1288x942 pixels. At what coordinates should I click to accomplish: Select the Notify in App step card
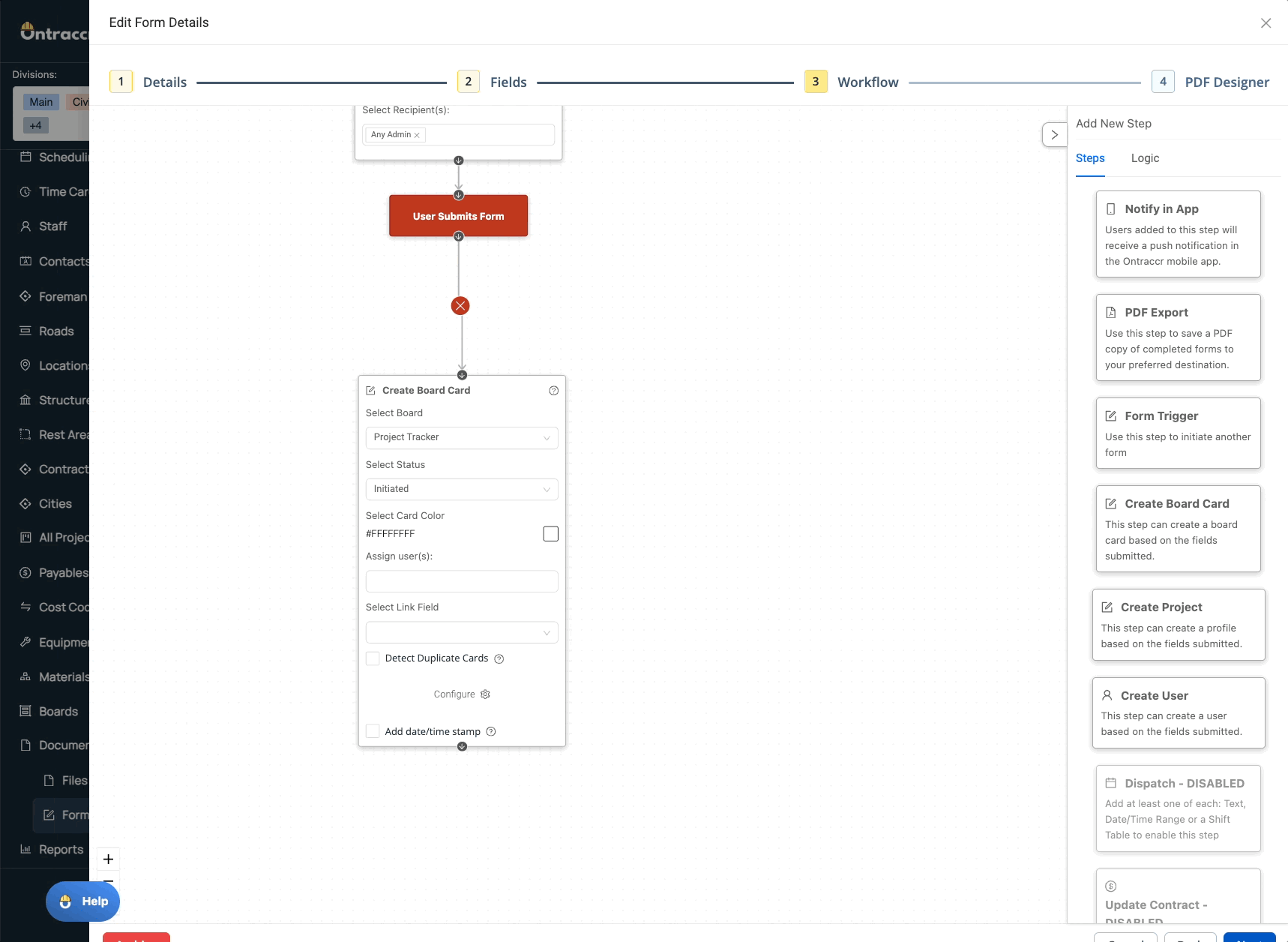(1179, 234)
